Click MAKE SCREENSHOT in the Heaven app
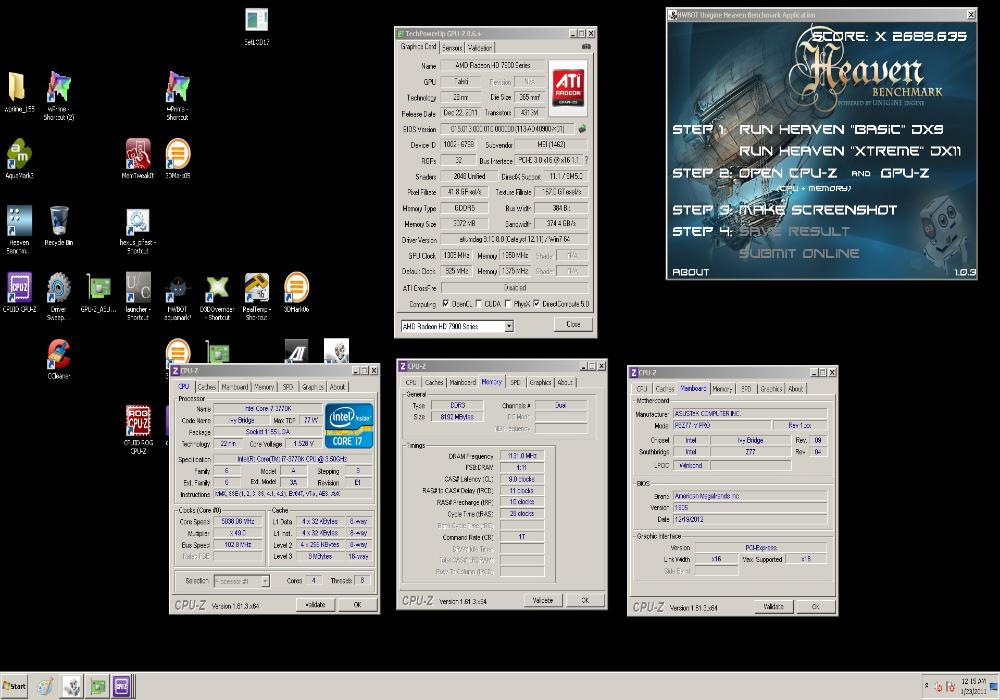The image size is (1000, 700). (818, 210)
